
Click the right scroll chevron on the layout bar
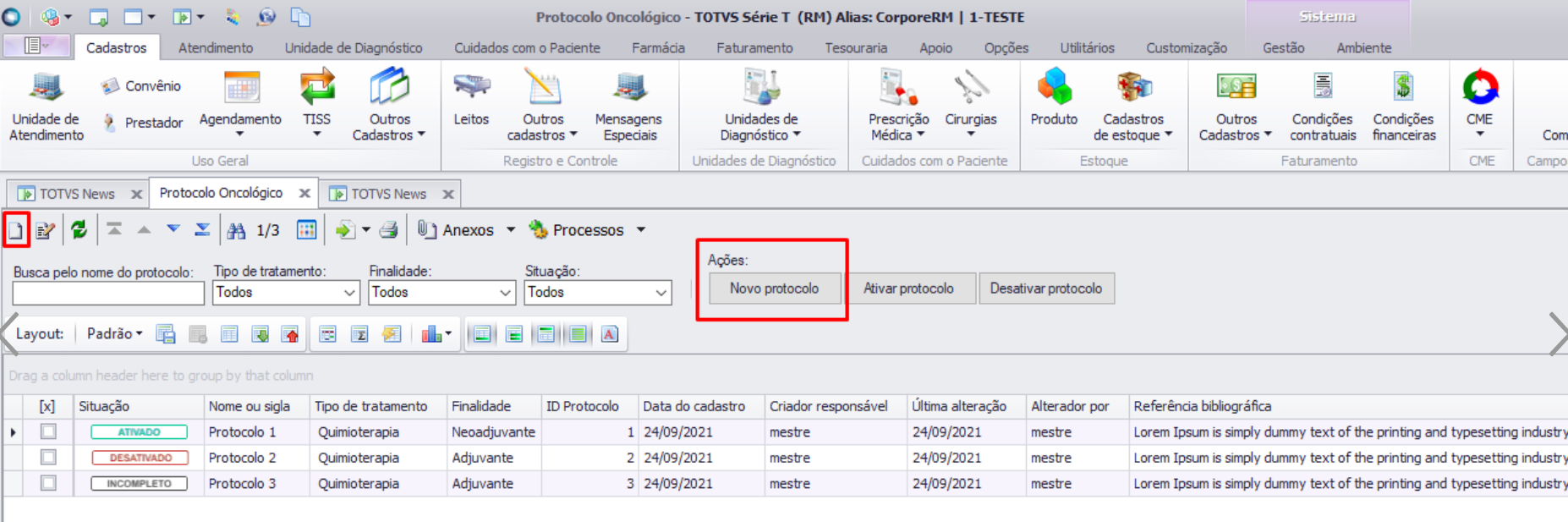point(1557,333)
